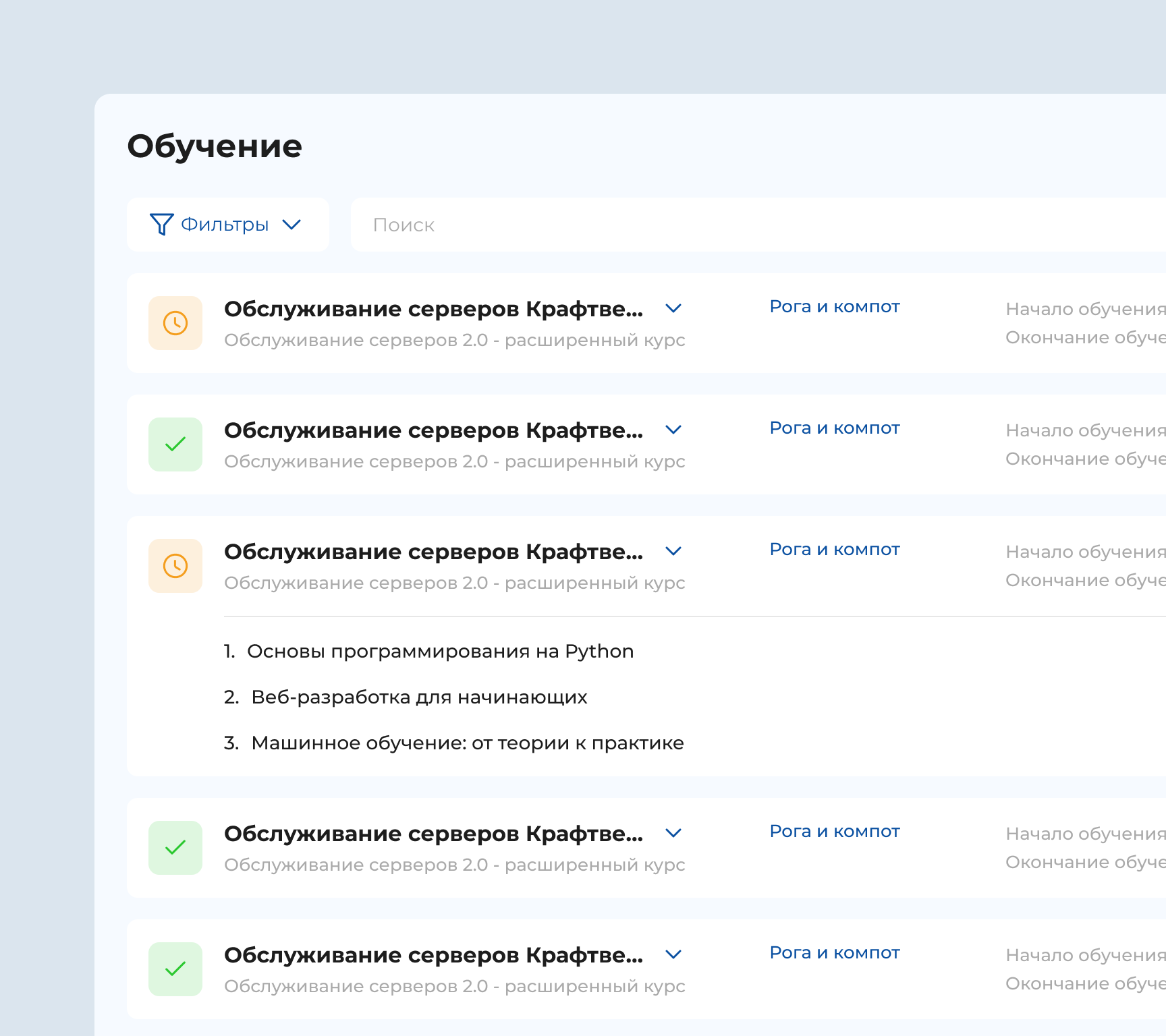
Task: Open Рога и компот link in expanded third card
Action: coord(835,550)
